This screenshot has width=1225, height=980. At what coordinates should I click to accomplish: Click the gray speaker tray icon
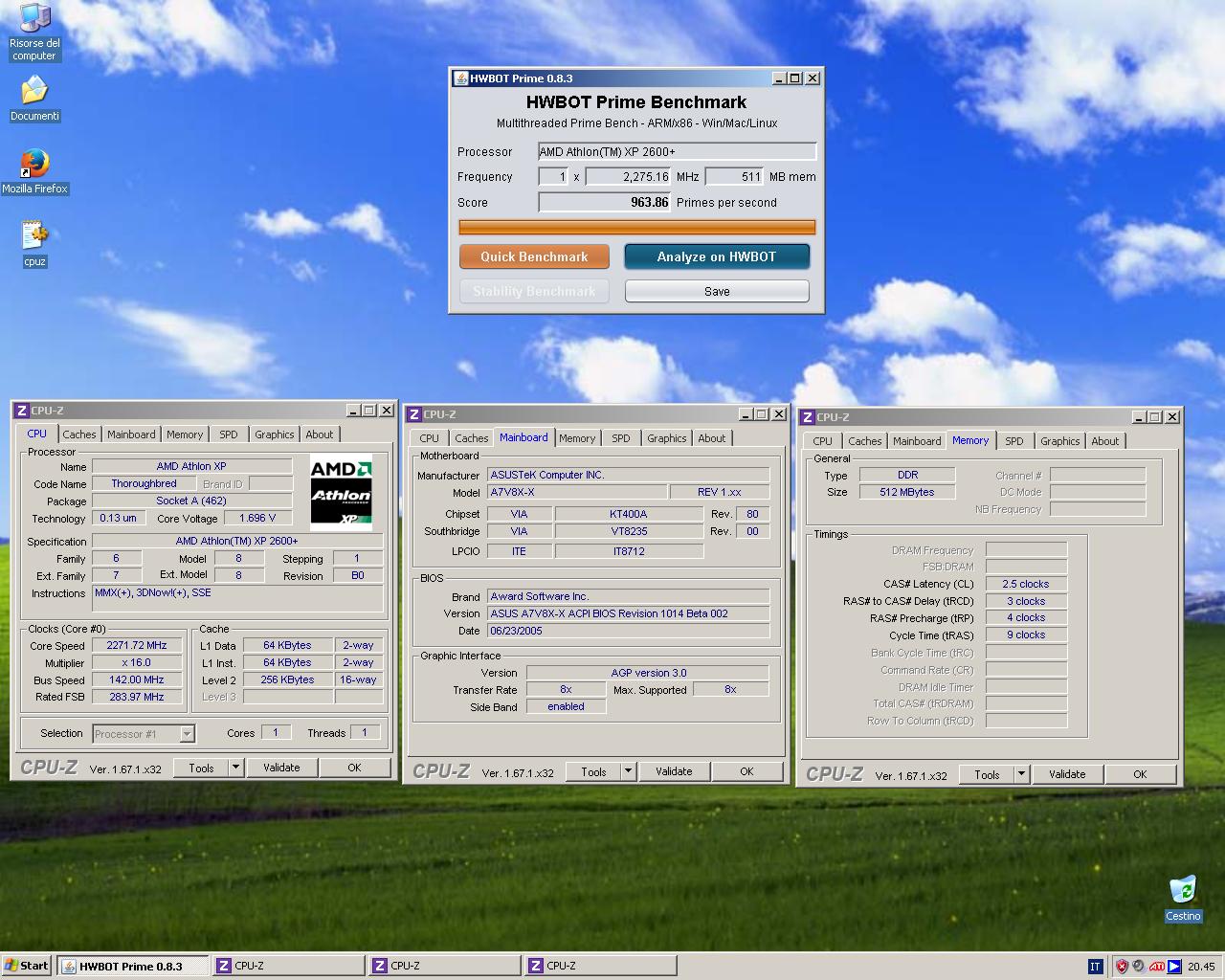pyautogui.click(x=1139, y=967)
